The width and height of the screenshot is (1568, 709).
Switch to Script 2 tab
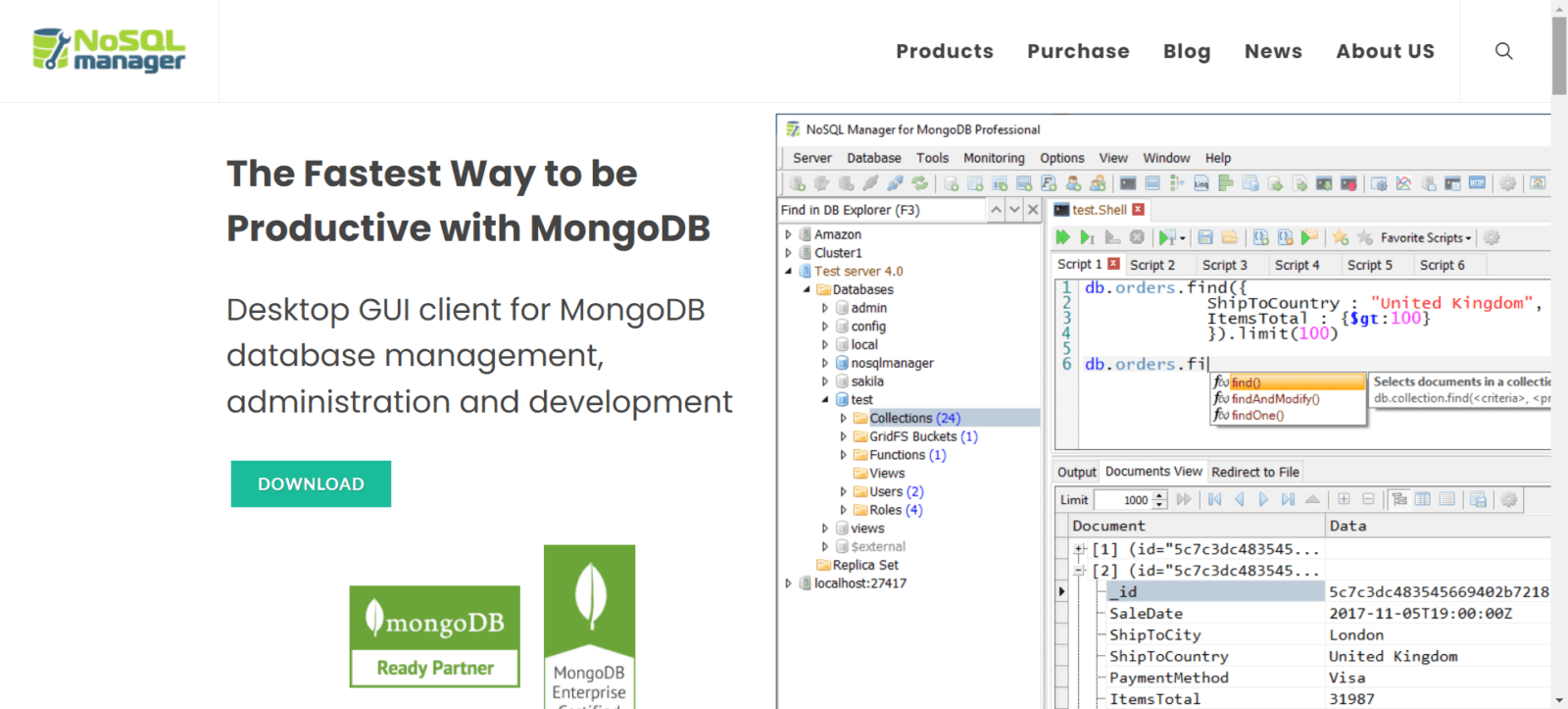click(x=1152, y=265)
